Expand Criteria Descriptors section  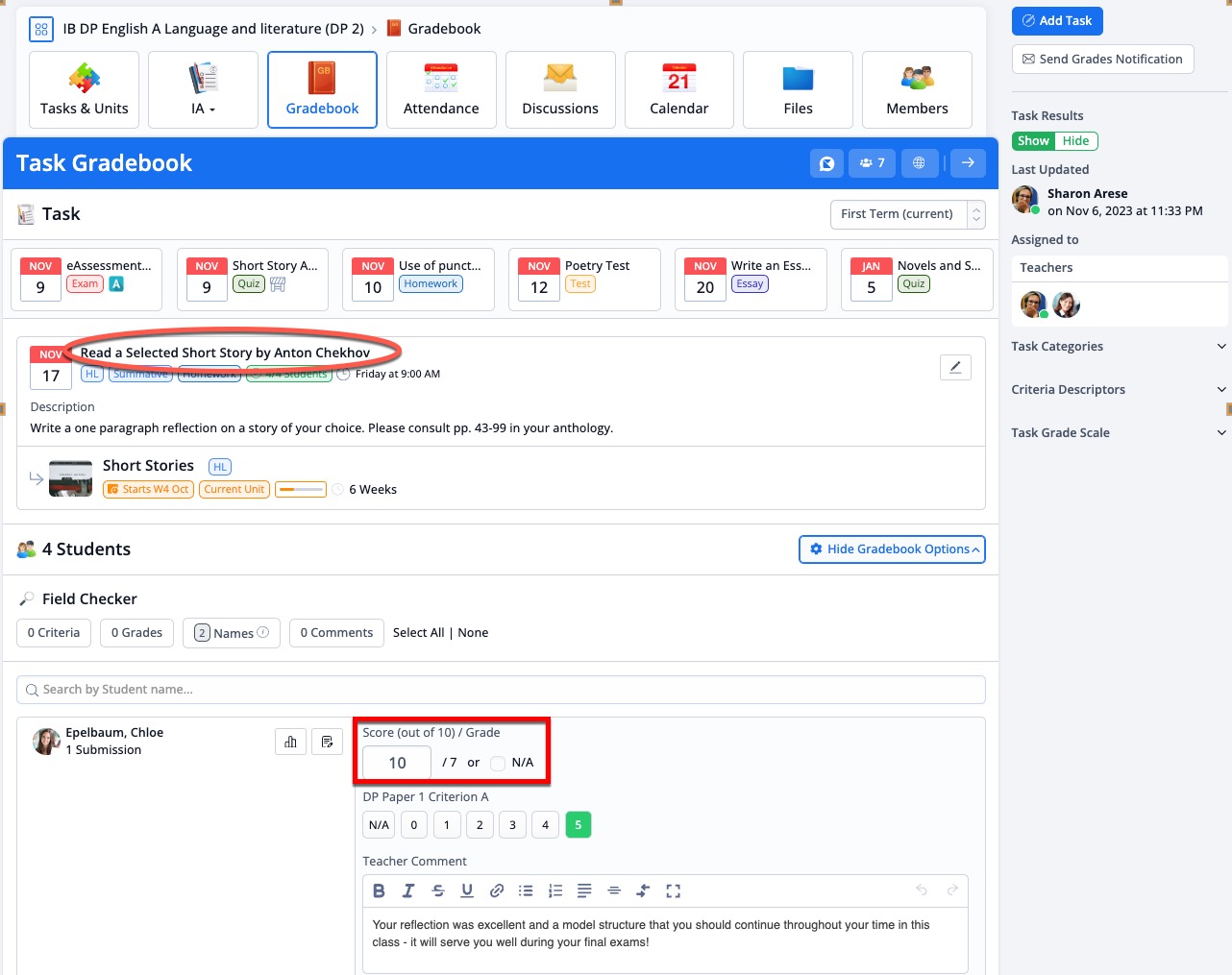click(1119, 390)
